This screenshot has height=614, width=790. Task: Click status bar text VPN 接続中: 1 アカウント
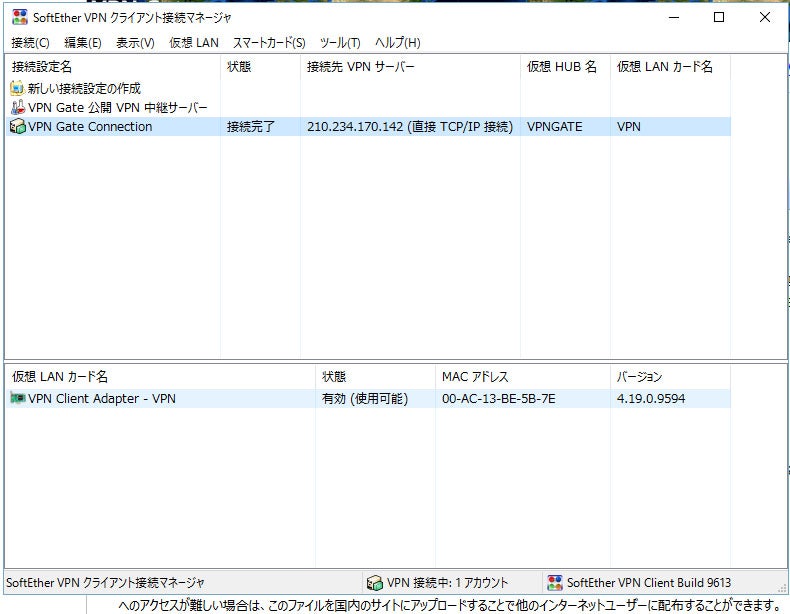coord(447,583)
